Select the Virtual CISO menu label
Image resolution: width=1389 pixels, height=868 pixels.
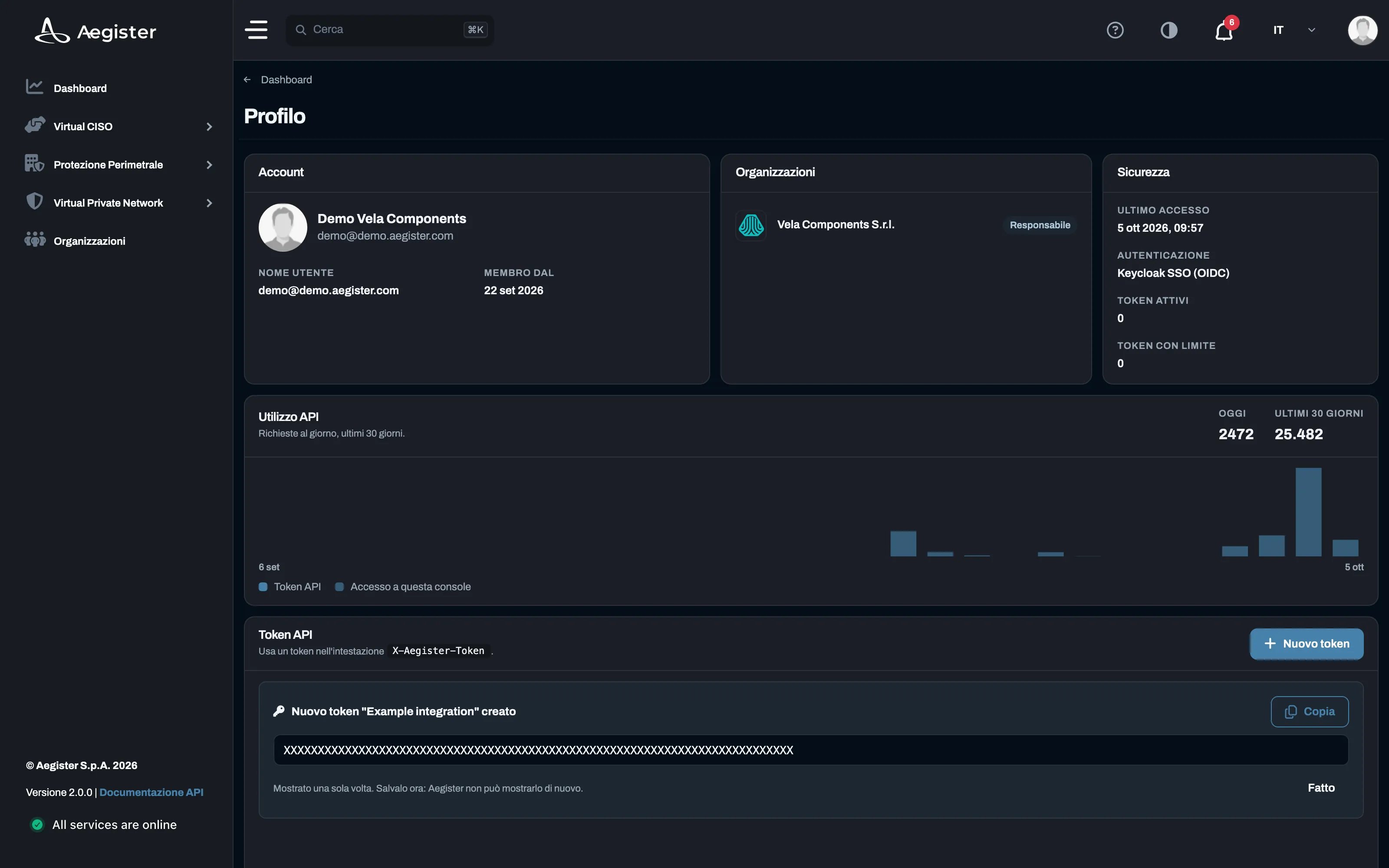coord(83,126)
